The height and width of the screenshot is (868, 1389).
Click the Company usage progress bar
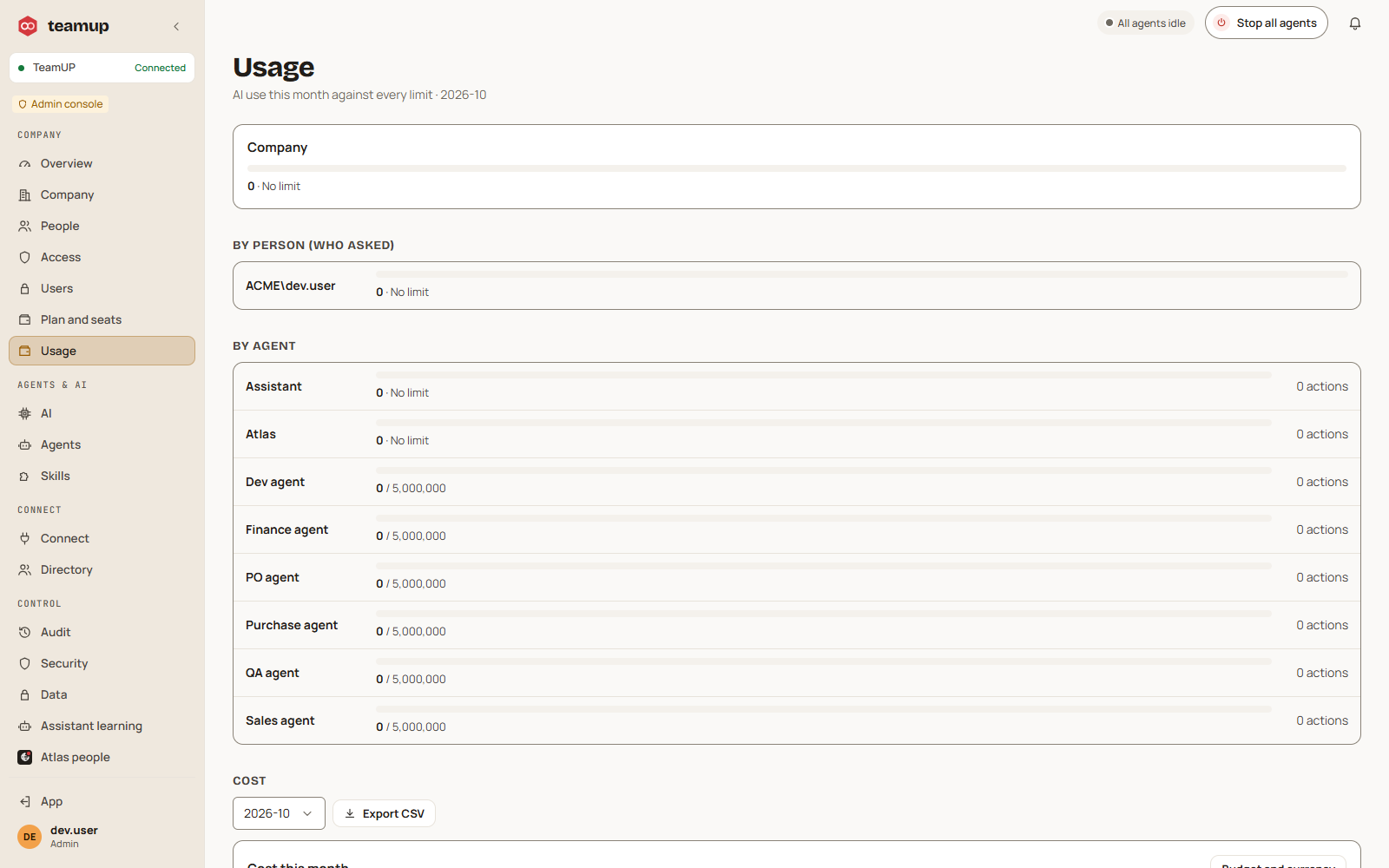click(x=796, y=168)
